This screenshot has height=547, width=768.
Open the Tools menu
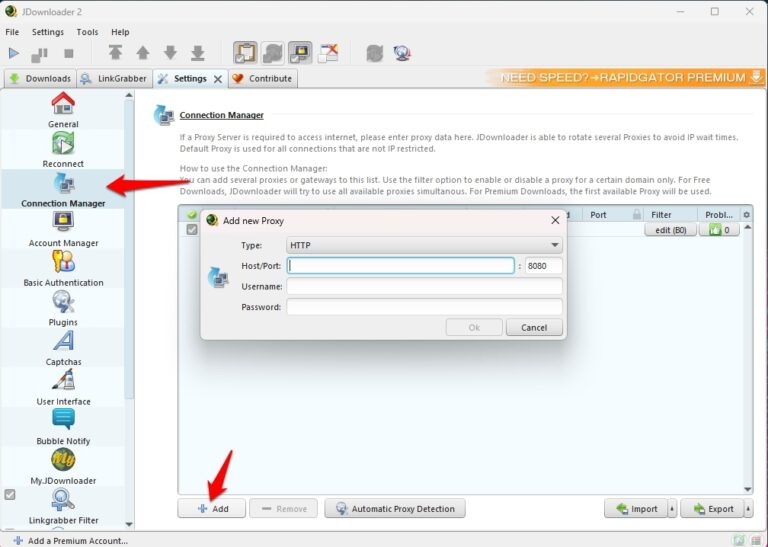click(x=87, y=32)
